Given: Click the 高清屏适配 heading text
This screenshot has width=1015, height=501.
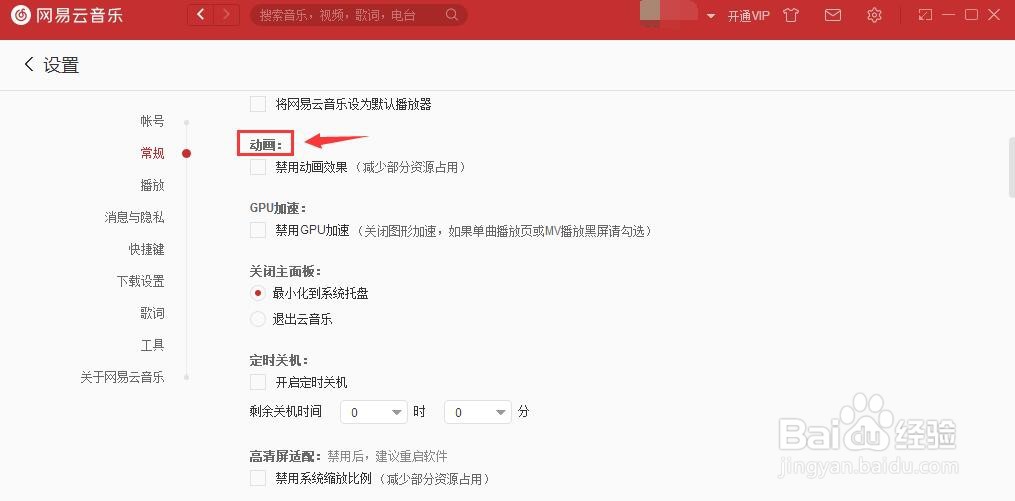Looking at the screenshot, I should pos(285,457).
